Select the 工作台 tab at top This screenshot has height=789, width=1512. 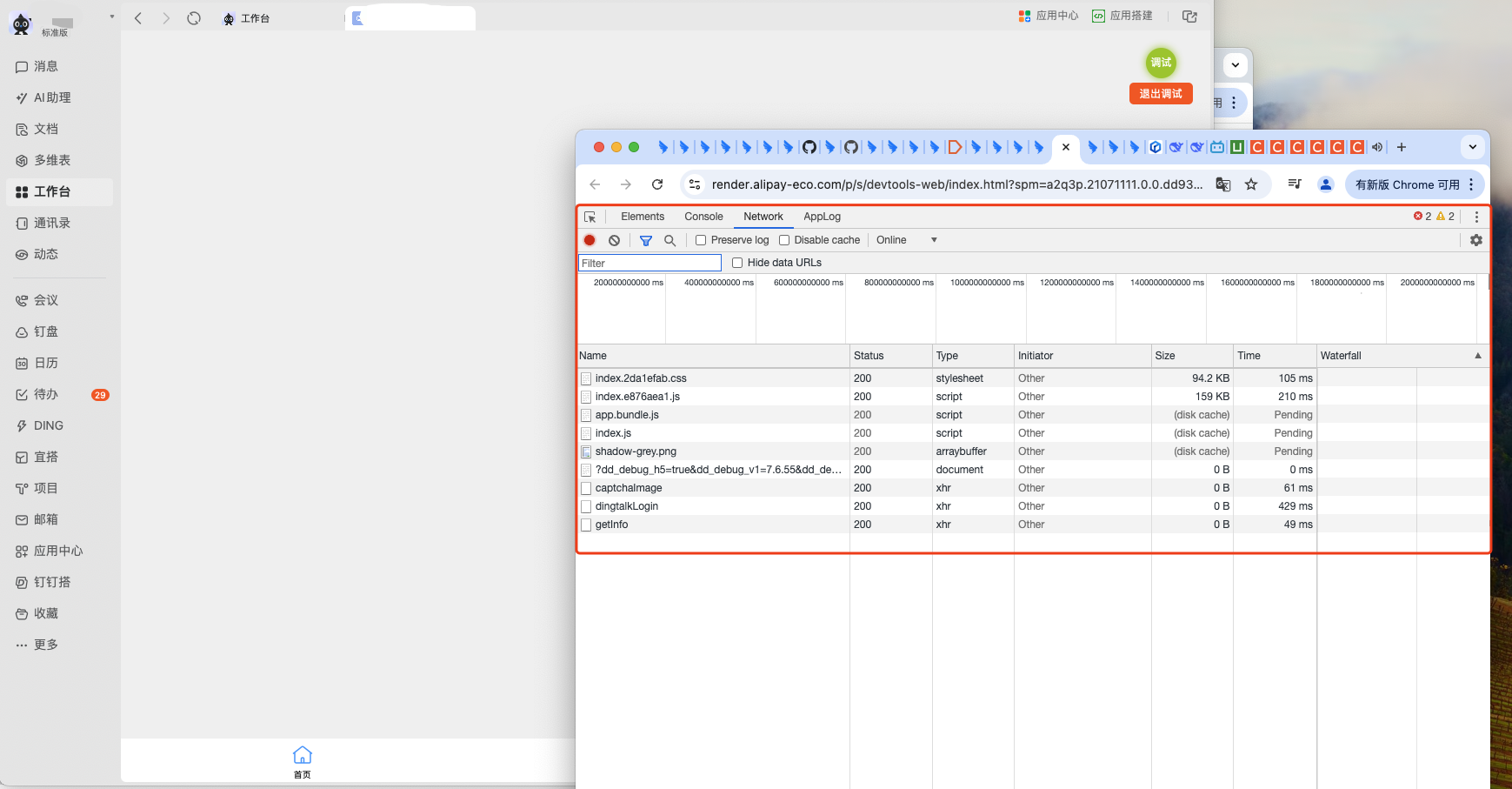click(x=247, y=18)
